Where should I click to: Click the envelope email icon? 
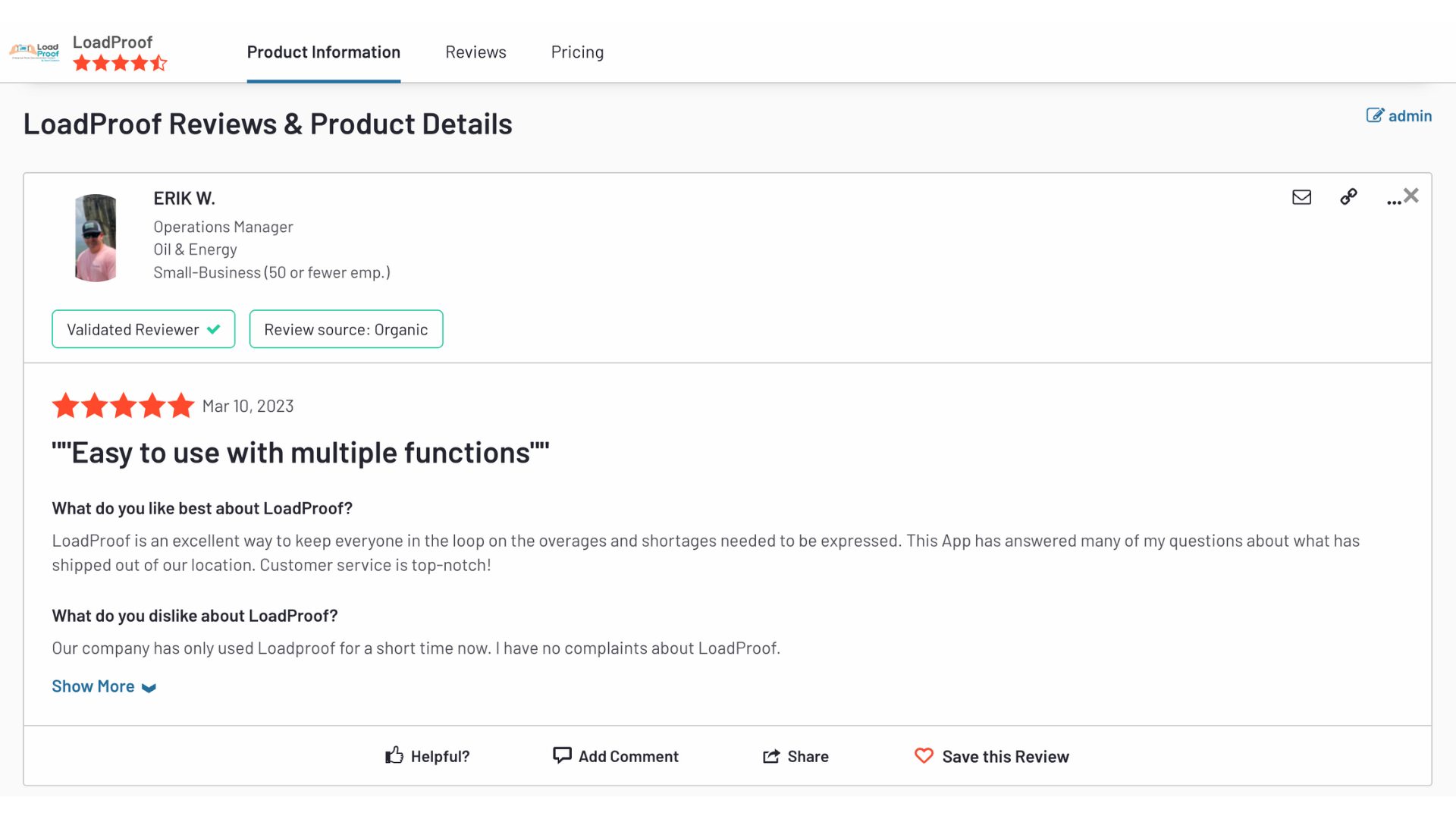tap(1301, 197)
